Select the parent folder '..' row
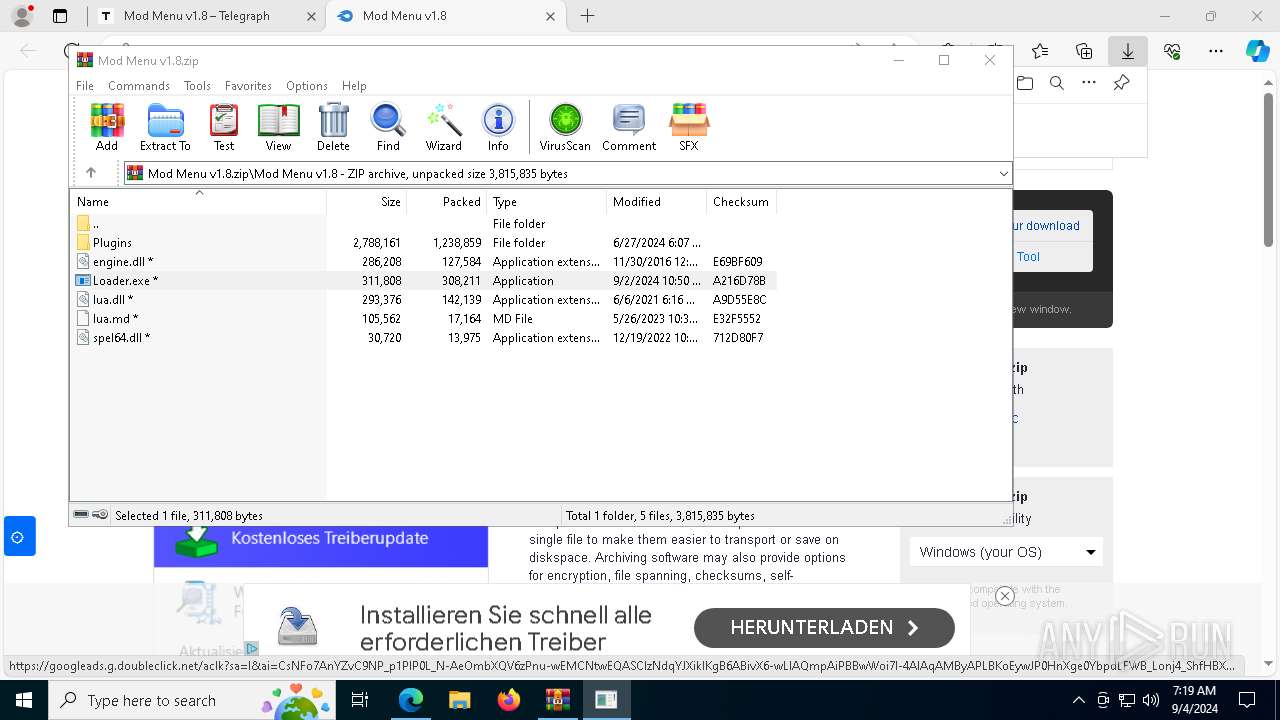 (423, 224)
